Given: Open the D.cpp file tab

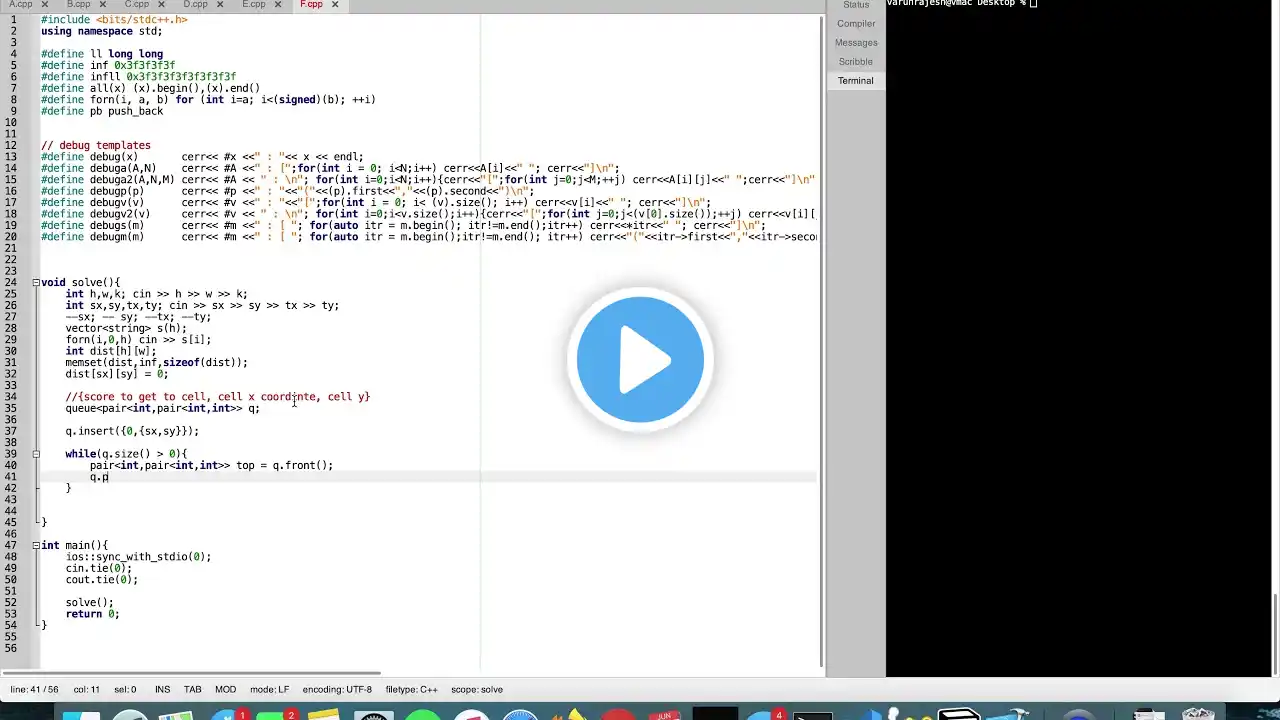Looking at the screenshot, I should pyautogui.click(x=195, y=4).
